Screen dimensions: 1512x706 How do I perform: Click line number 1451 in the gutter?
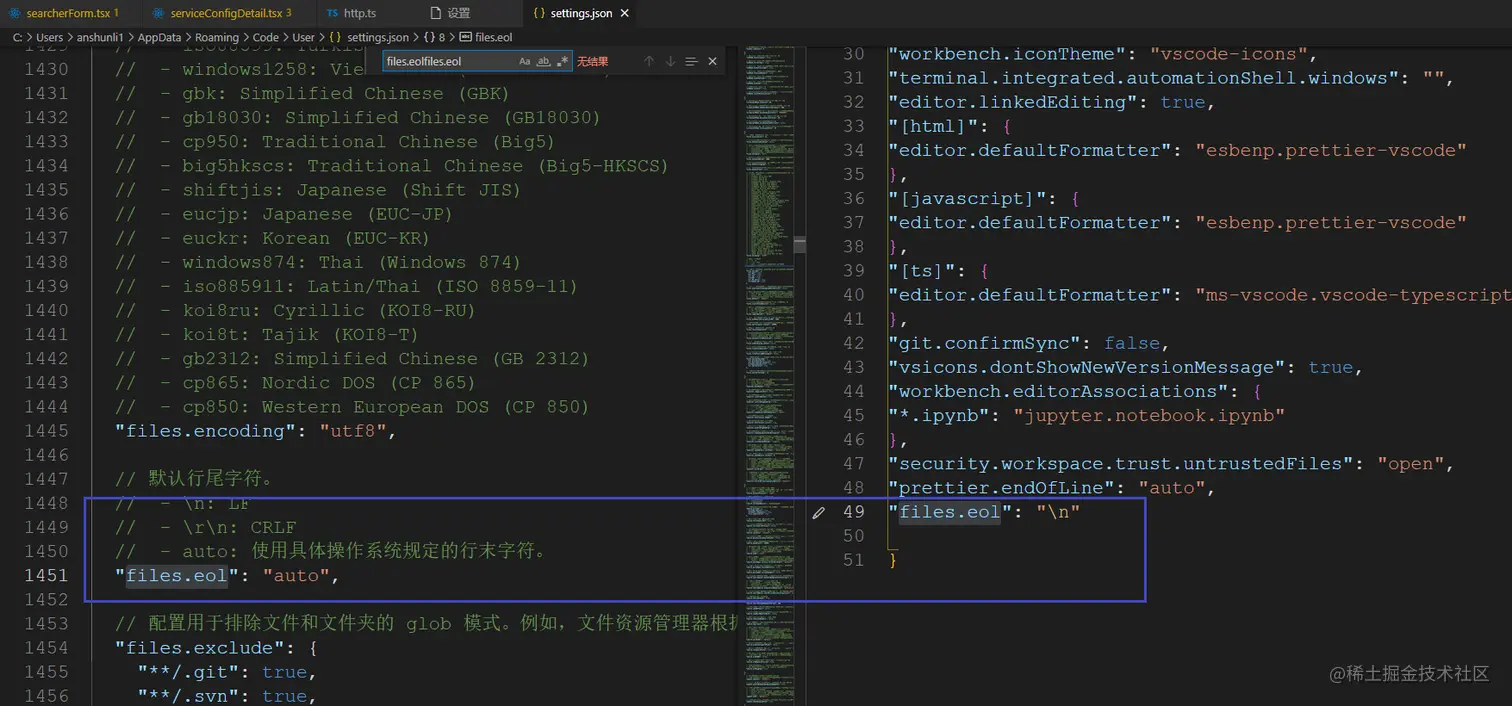click(x=46, y=575)
